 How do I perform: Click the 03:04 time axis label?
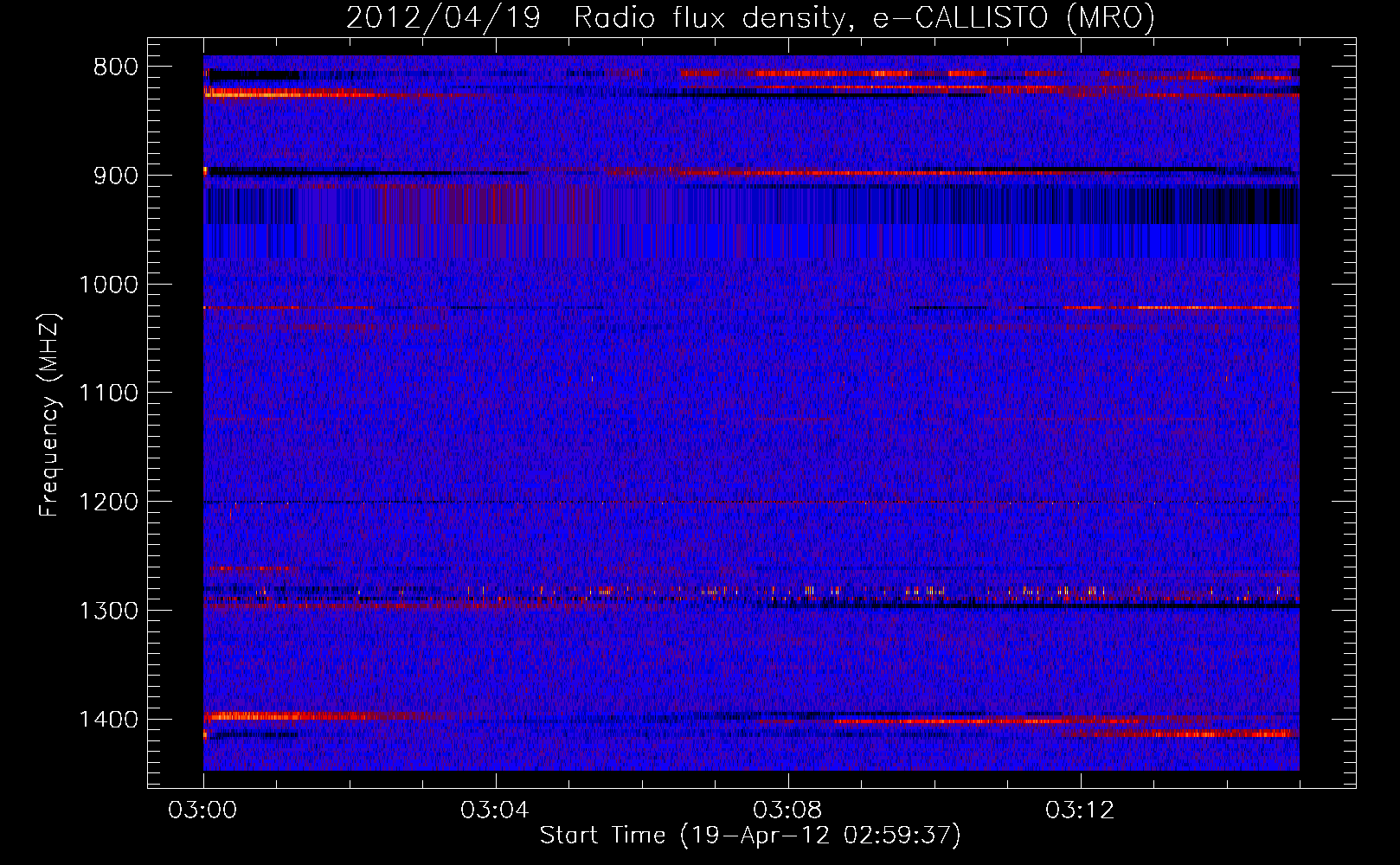(495, 811)
